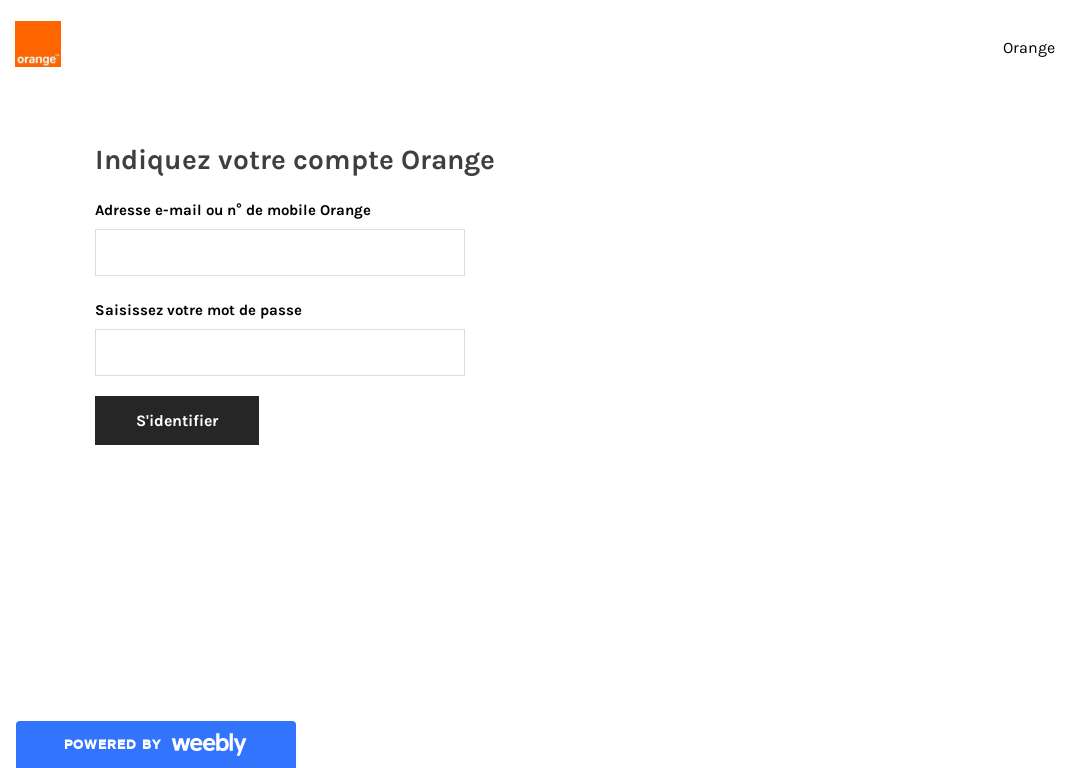
Task: Focus the e-mail or mobile number field
Action: [x=280, y=253]
